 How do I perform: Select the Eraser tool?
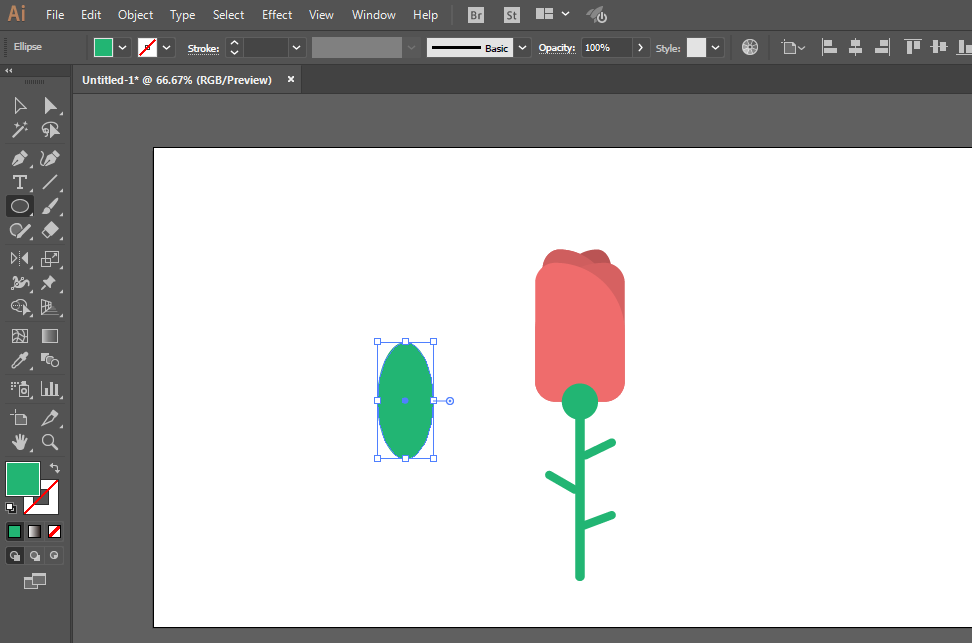50,231
